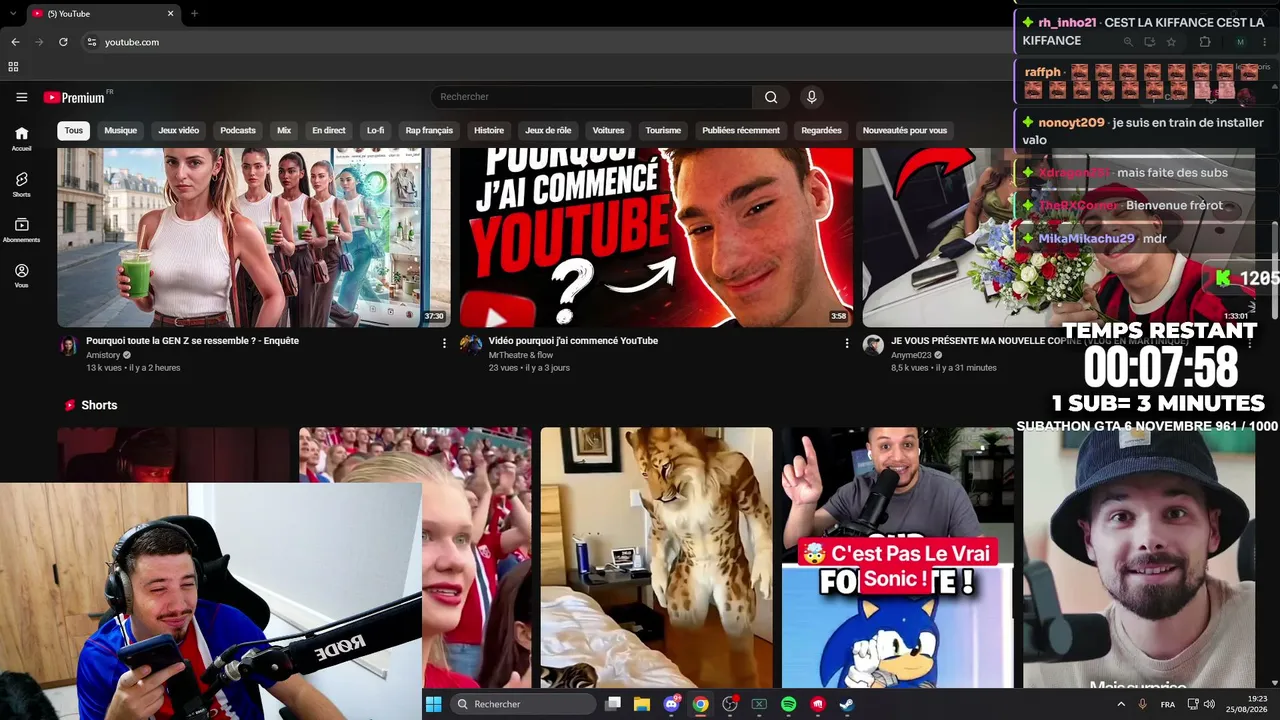
Task: Open the Chrome extensions puzzle icon
Action: 1204,42
